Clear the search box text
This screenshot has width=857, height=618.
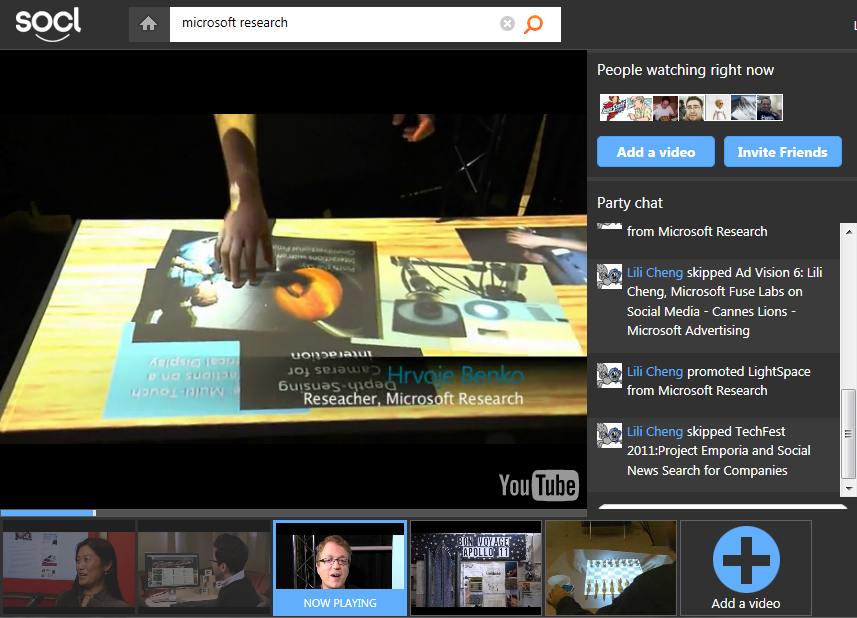(x=507, y=24)
